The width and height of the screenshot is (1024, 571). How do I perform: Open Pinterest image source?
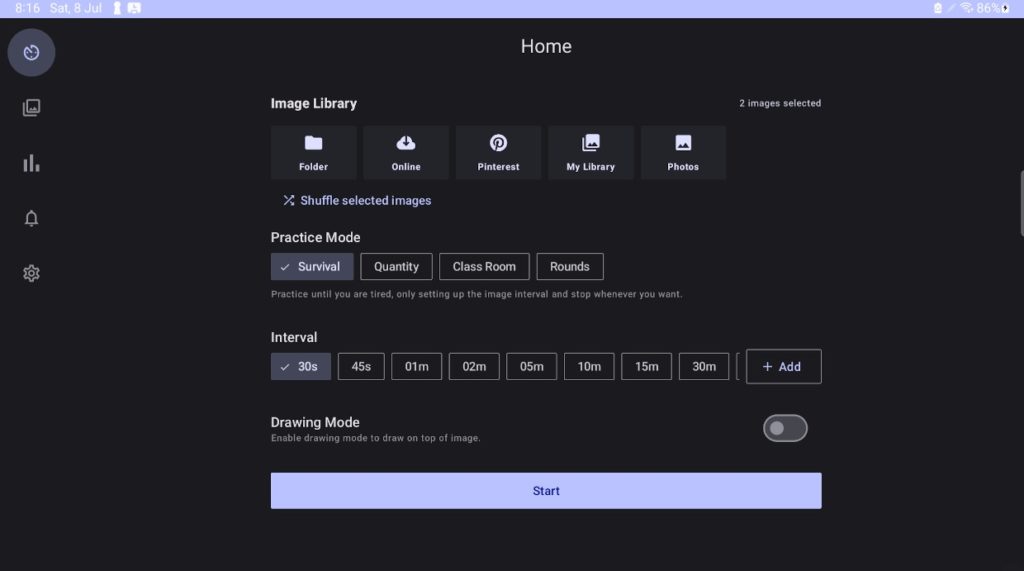click(498, 153)
